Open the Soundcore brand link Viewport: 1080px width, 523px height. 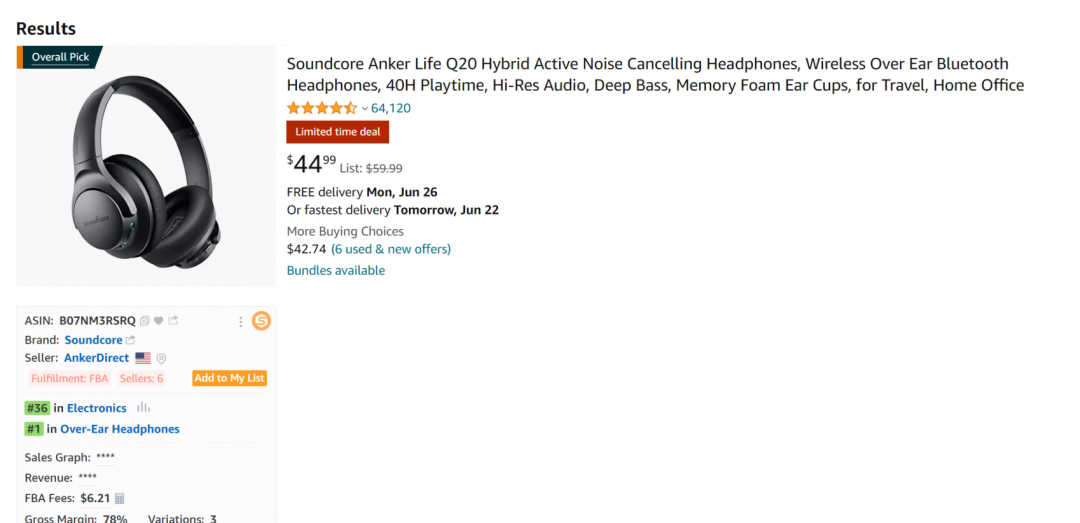click(93, 340)
